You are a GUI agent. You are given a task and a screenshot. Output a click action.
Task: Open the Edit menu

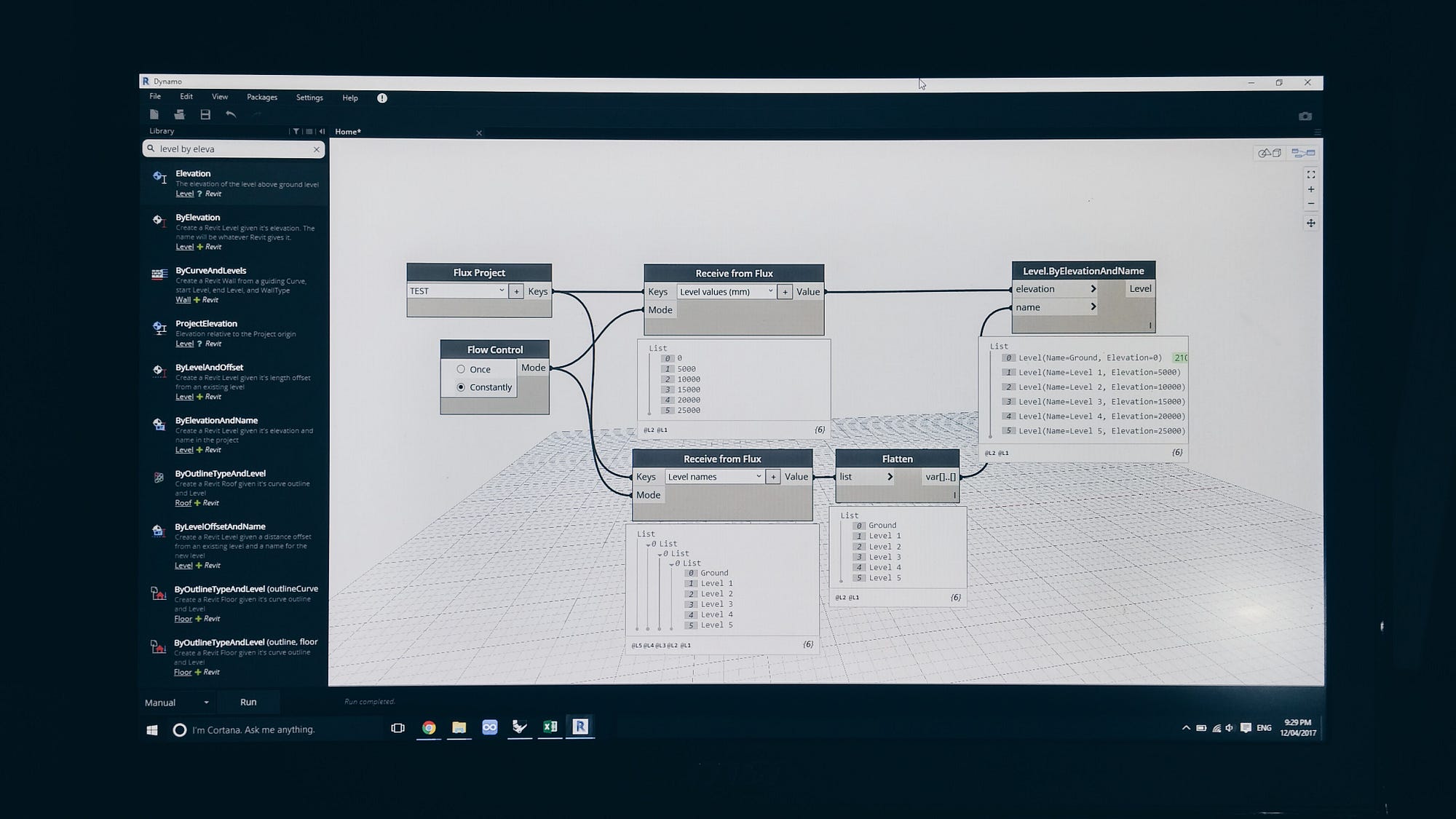[186, 96]
